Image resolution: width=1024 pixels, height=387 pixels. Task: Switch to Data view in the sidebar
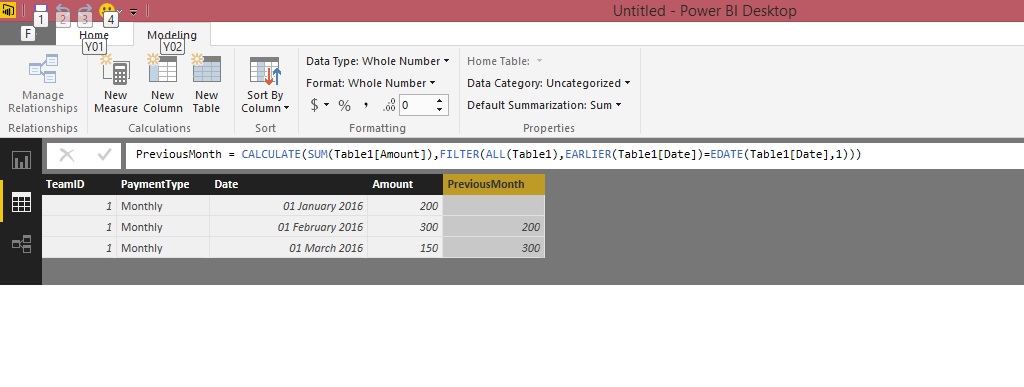[x=22, y=202]
